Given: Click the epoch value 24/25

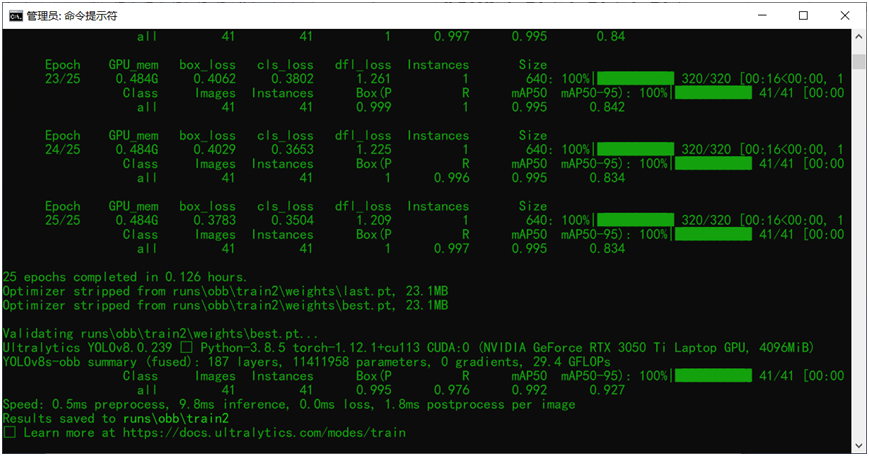Looking at the screenshot, I should pyautogui.click(x=63, y=150).
